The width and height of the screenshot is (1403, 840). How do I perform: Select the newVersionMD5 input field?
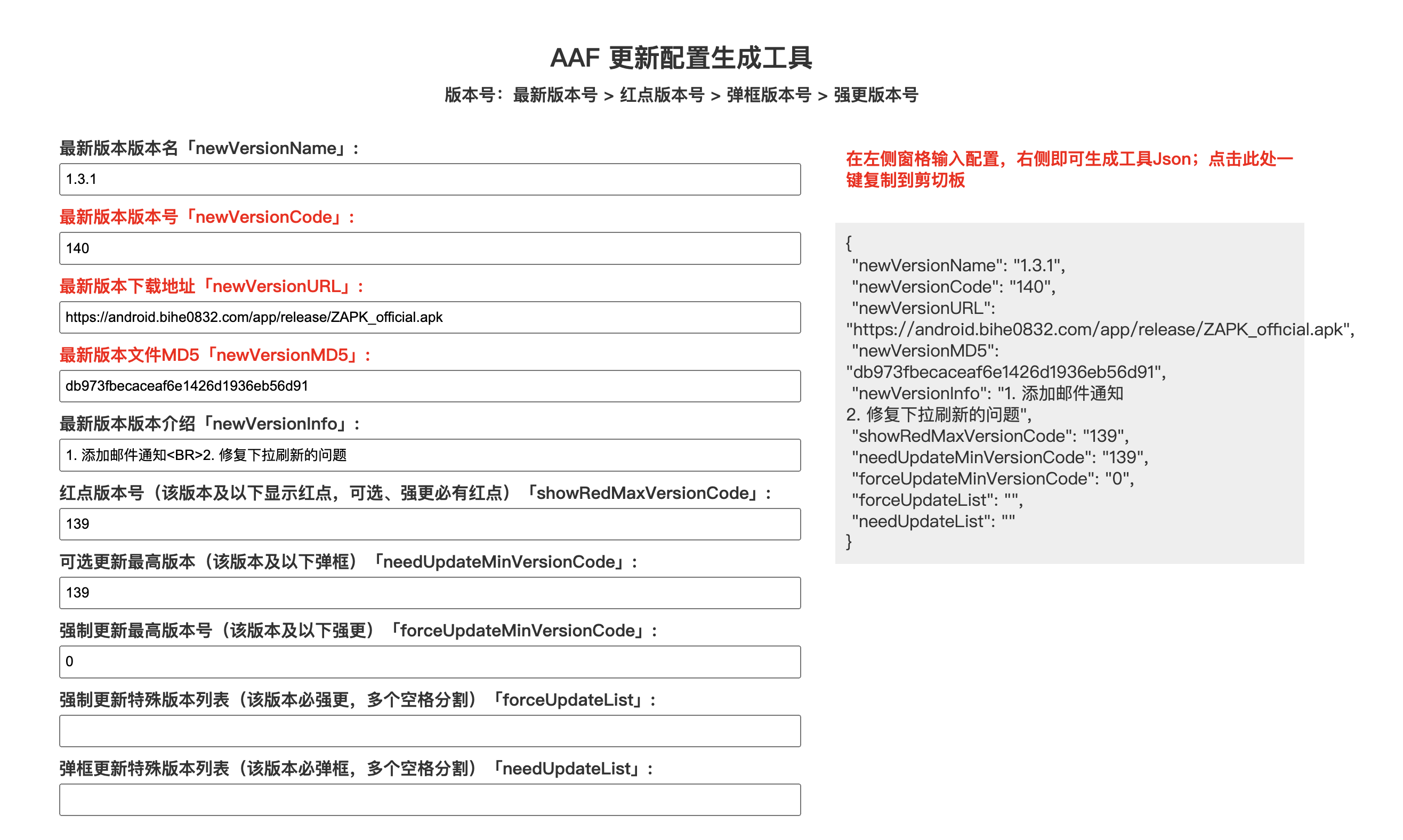point(430,386)
